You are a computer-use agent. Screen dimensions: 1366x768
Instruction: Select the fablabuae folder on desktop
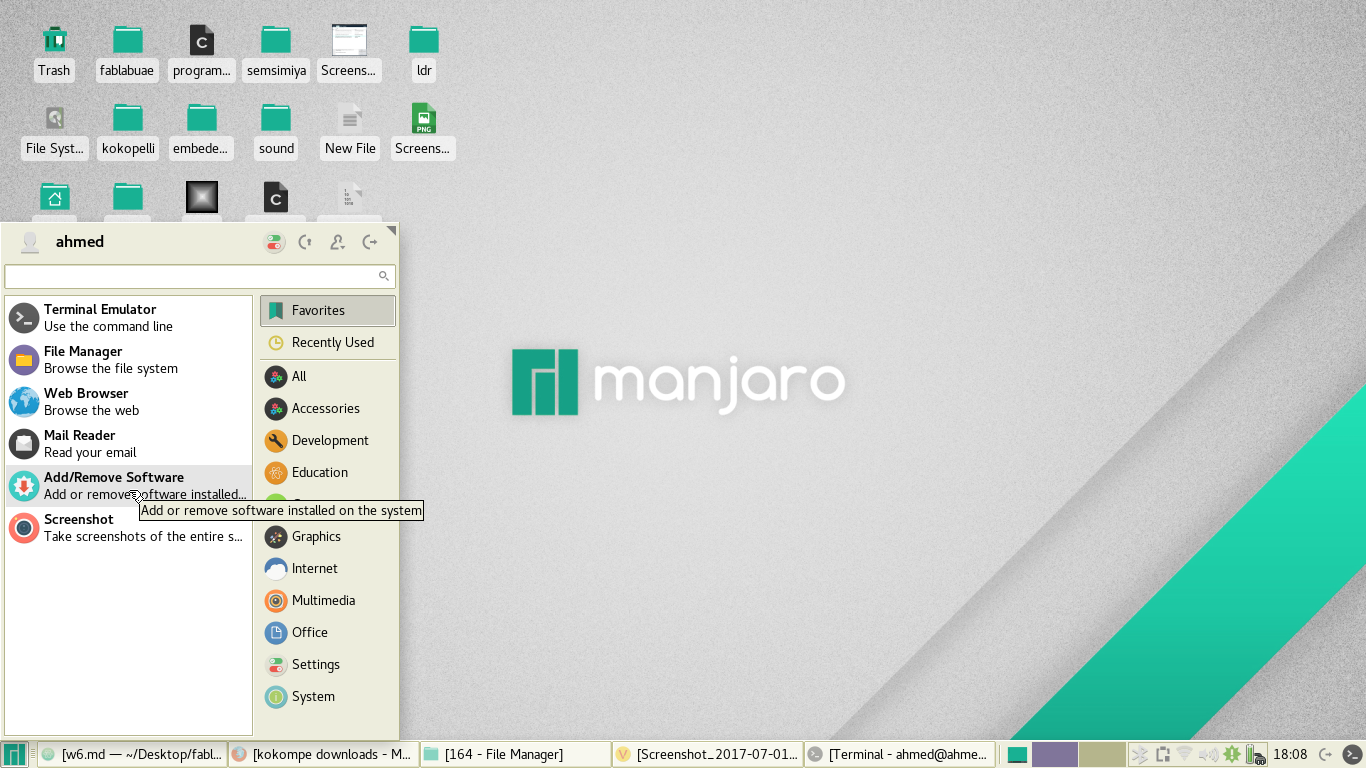(x=127, y=52)
